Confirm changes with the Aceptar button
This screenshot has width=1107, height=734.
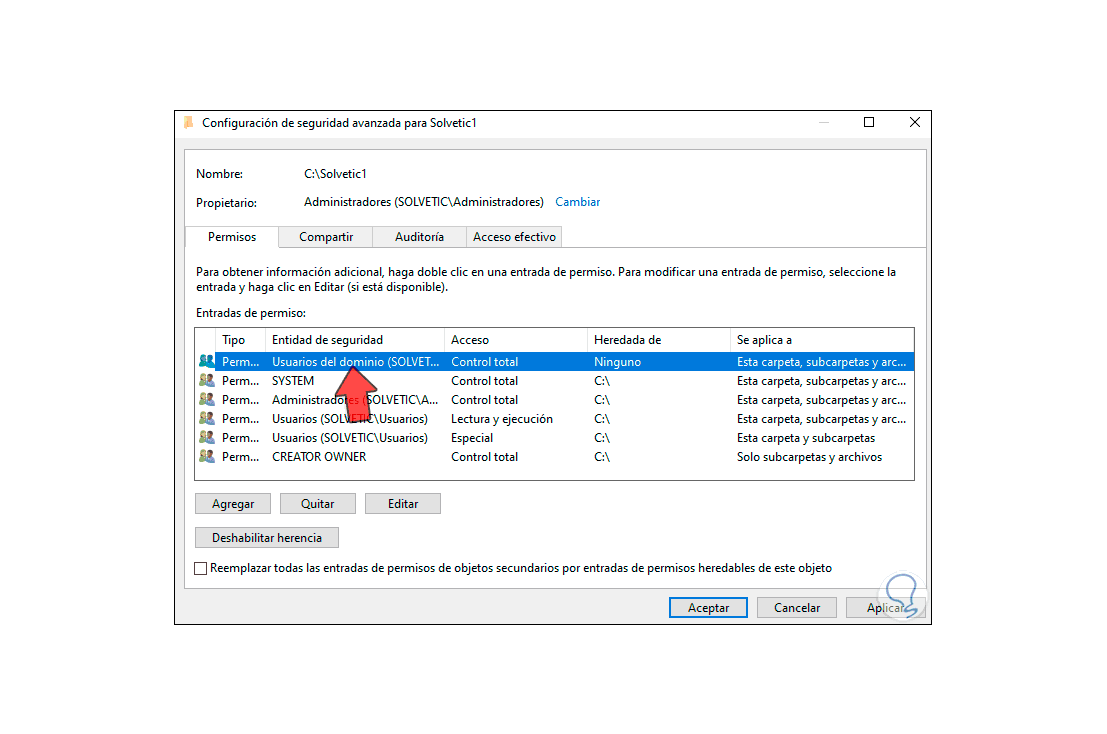pyautogui.click(x=707, y=607)
